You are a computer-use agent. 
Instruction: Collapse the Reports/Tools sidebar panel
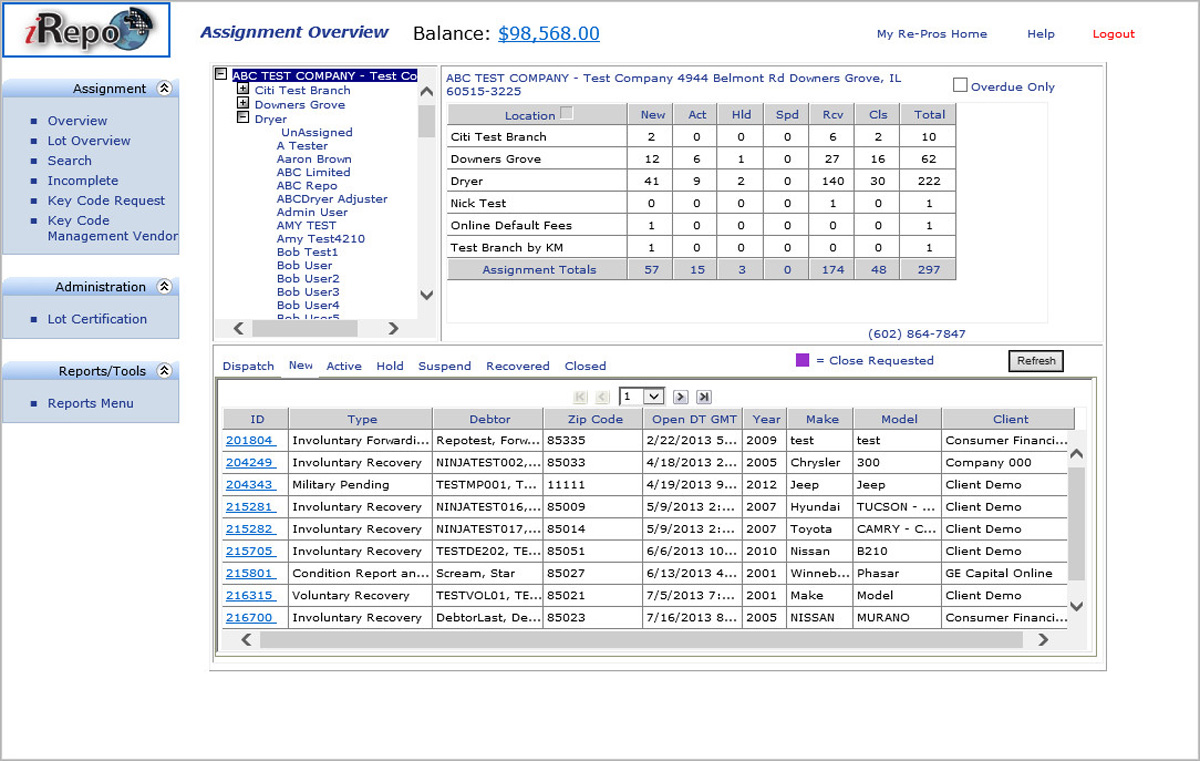[164, 371]
